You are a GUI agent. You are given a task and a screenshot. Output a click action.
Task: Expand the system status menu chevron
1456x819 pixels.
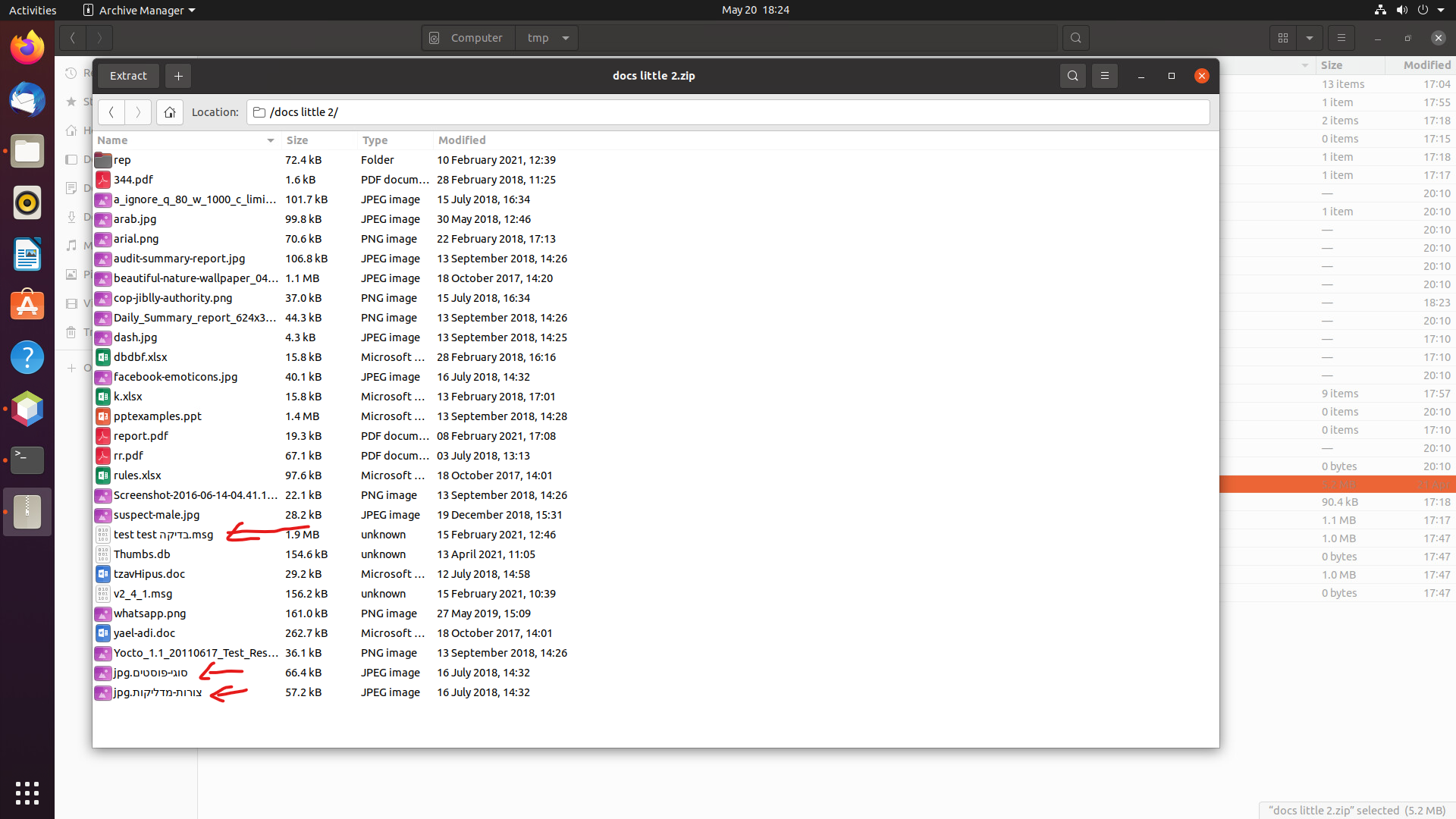[1445, 10]
